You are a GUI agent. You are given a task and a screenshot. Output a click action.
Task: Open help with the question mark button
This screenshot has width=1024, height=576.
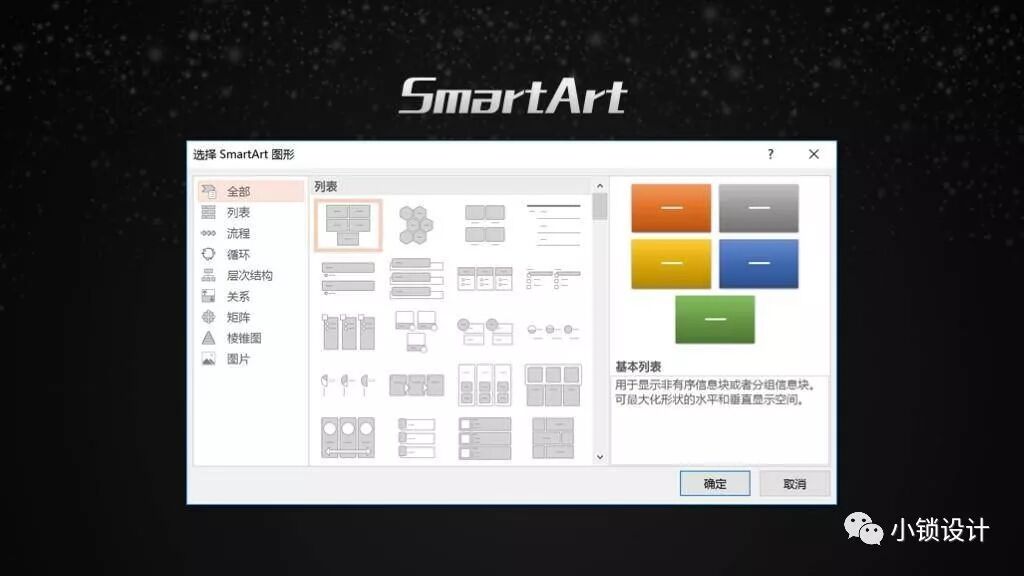[771, 154]
